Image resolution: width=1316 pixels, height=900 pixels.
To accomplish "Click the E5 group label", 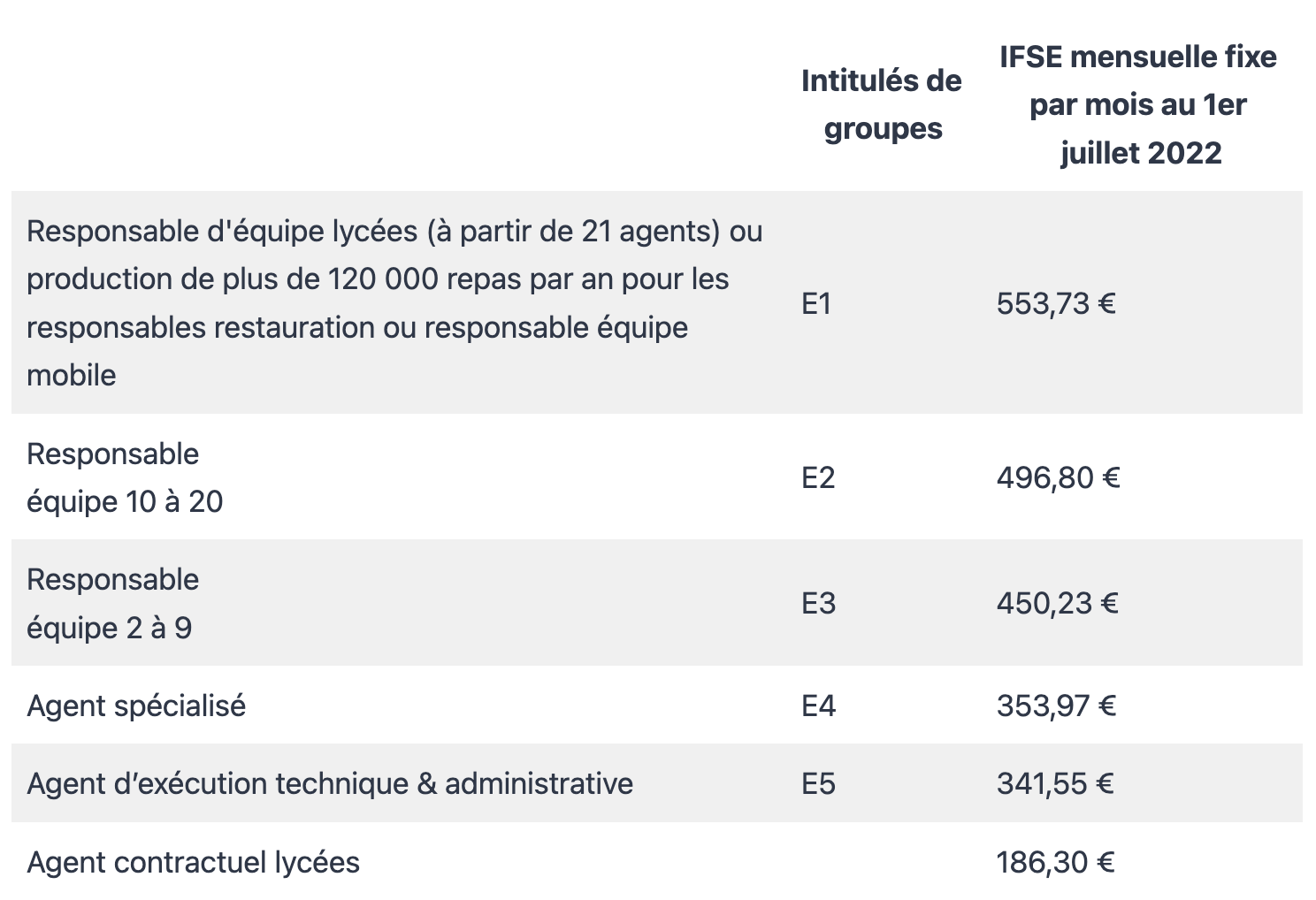I will 818,784.
